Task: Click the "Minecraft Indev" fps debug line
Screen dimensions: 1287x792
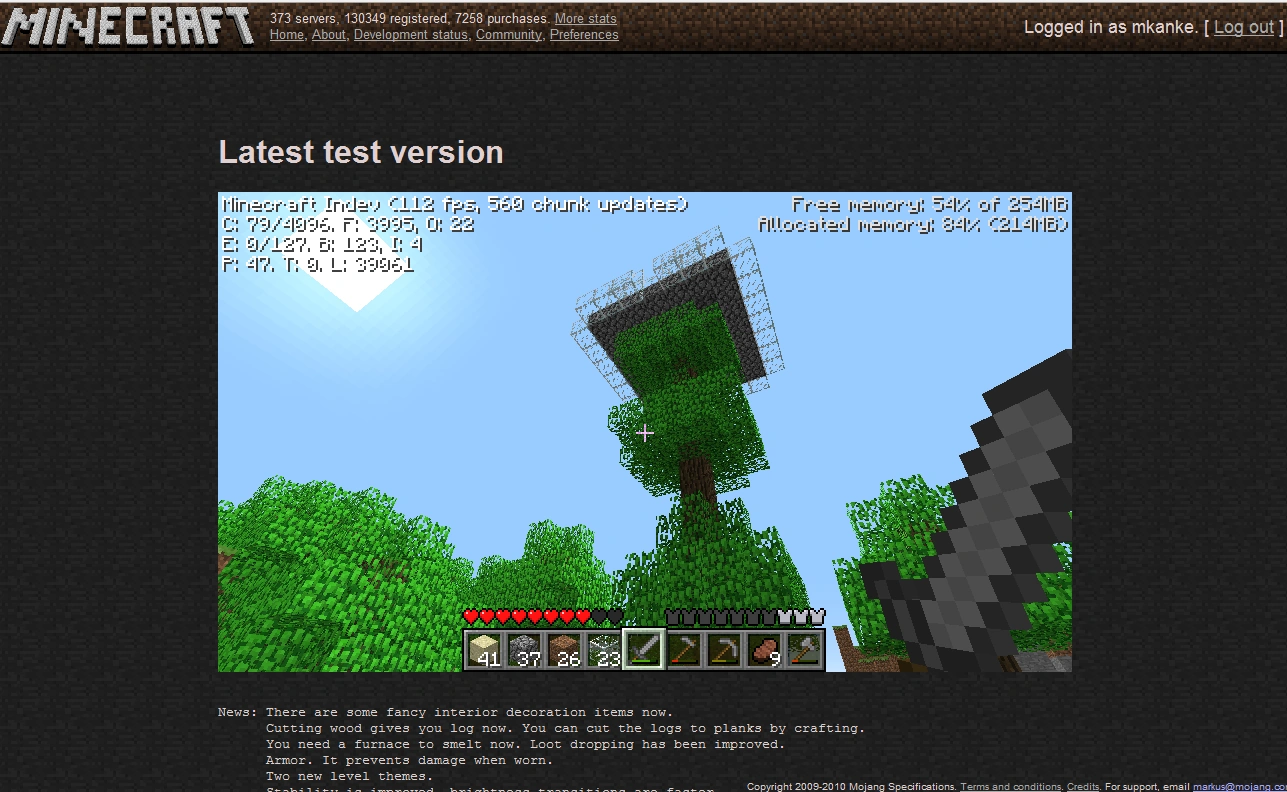Action: [455, 205]
